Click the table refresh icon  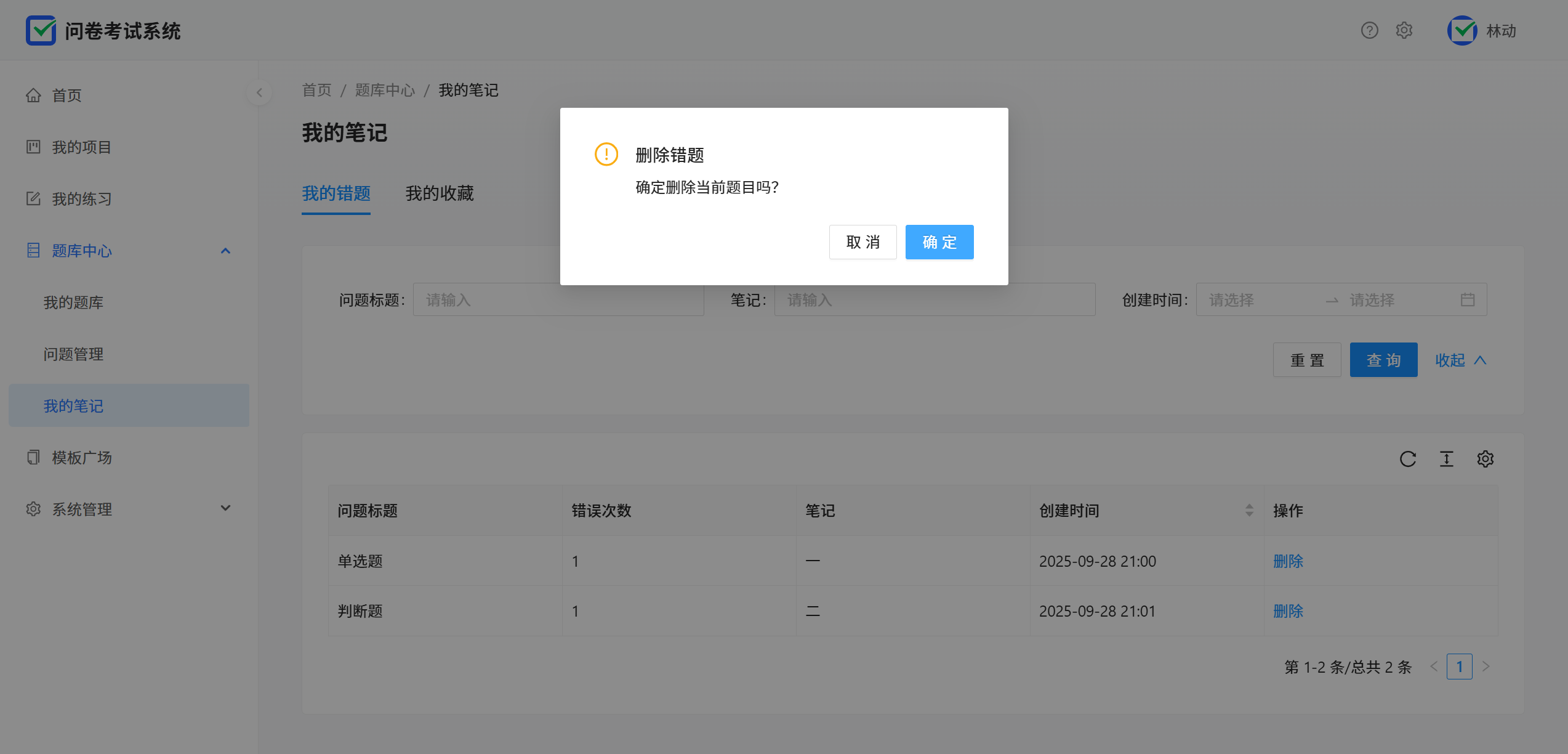[1408, 459]
